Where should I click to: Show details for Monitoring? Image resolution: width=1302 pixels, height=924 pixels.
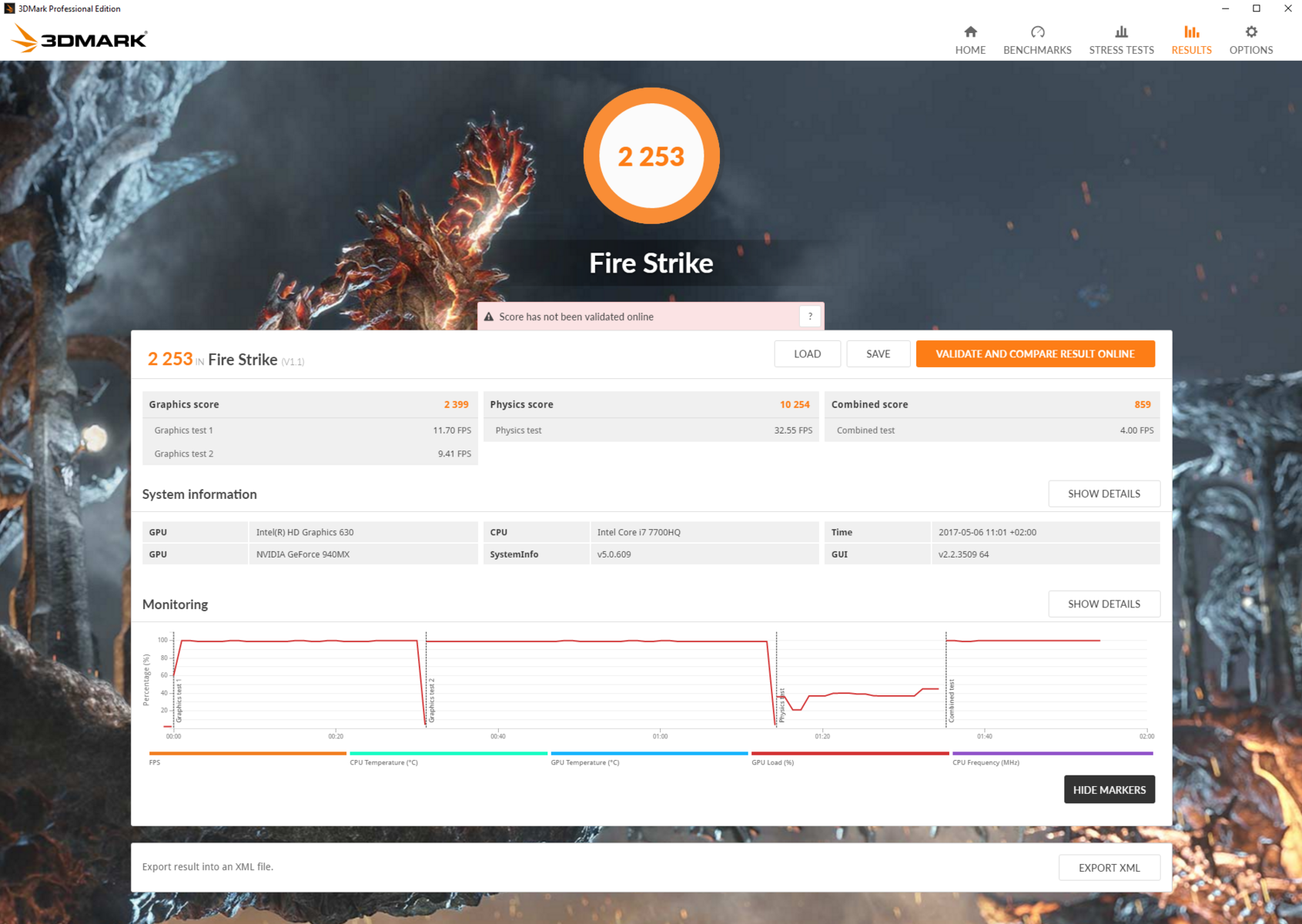pyautogui.click(x=1103, y=604)
